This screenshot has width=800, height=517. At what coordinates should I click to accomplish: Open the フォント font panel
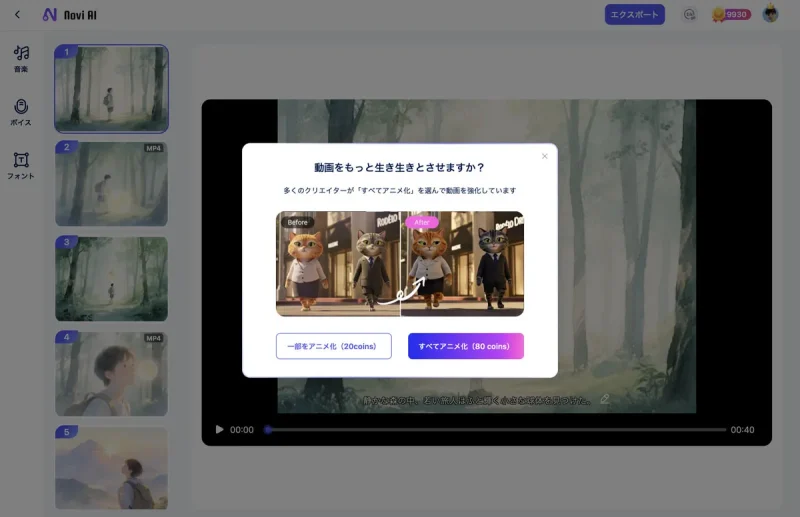[21, 164]
